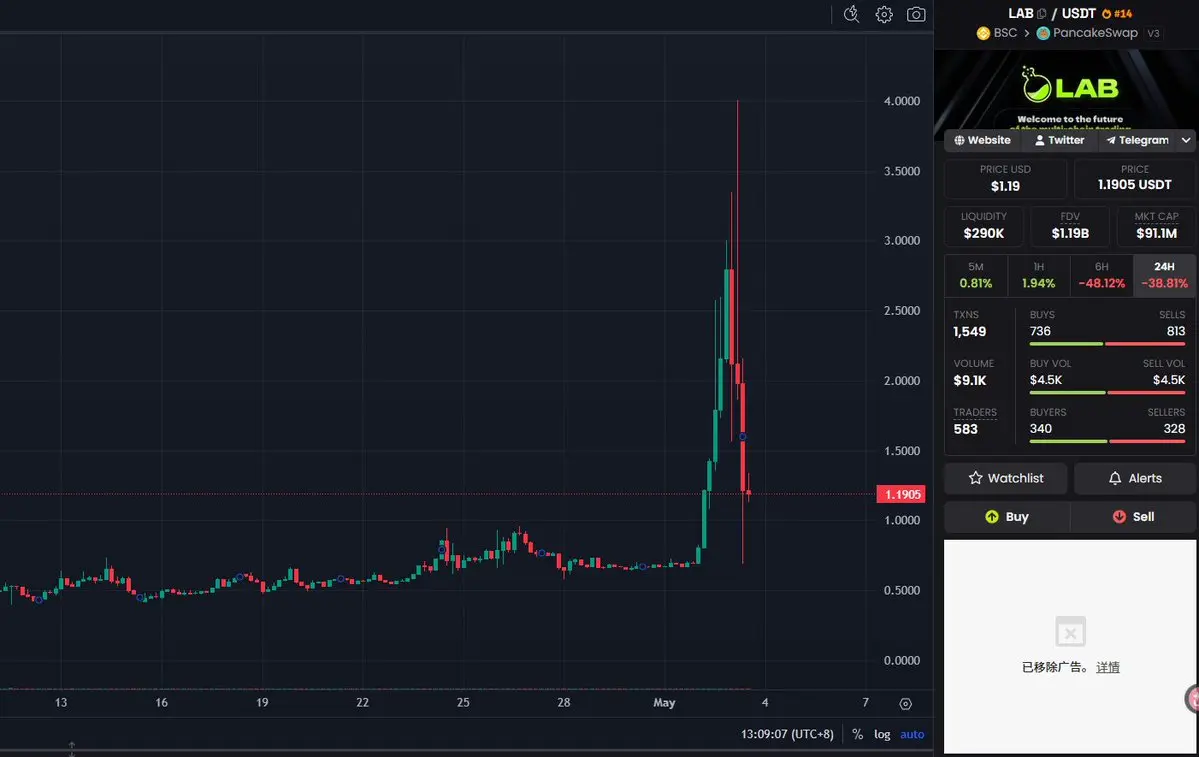Click the #14 trending flame badge
The height and width of the screenshot is (757, 1199).
coord(1117,14)
